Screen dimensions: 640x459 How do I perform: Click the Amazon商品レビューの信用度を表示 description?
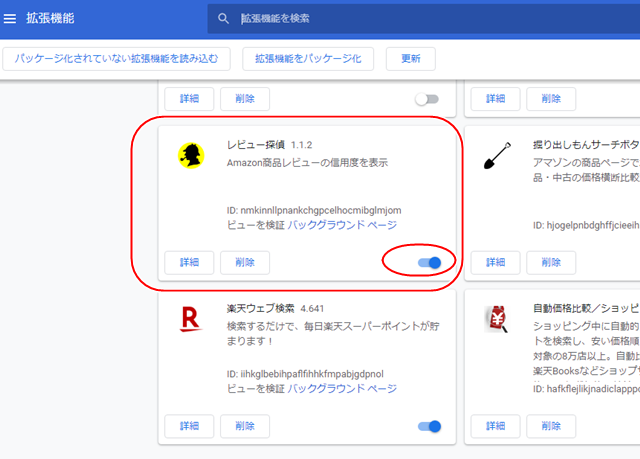307,163
